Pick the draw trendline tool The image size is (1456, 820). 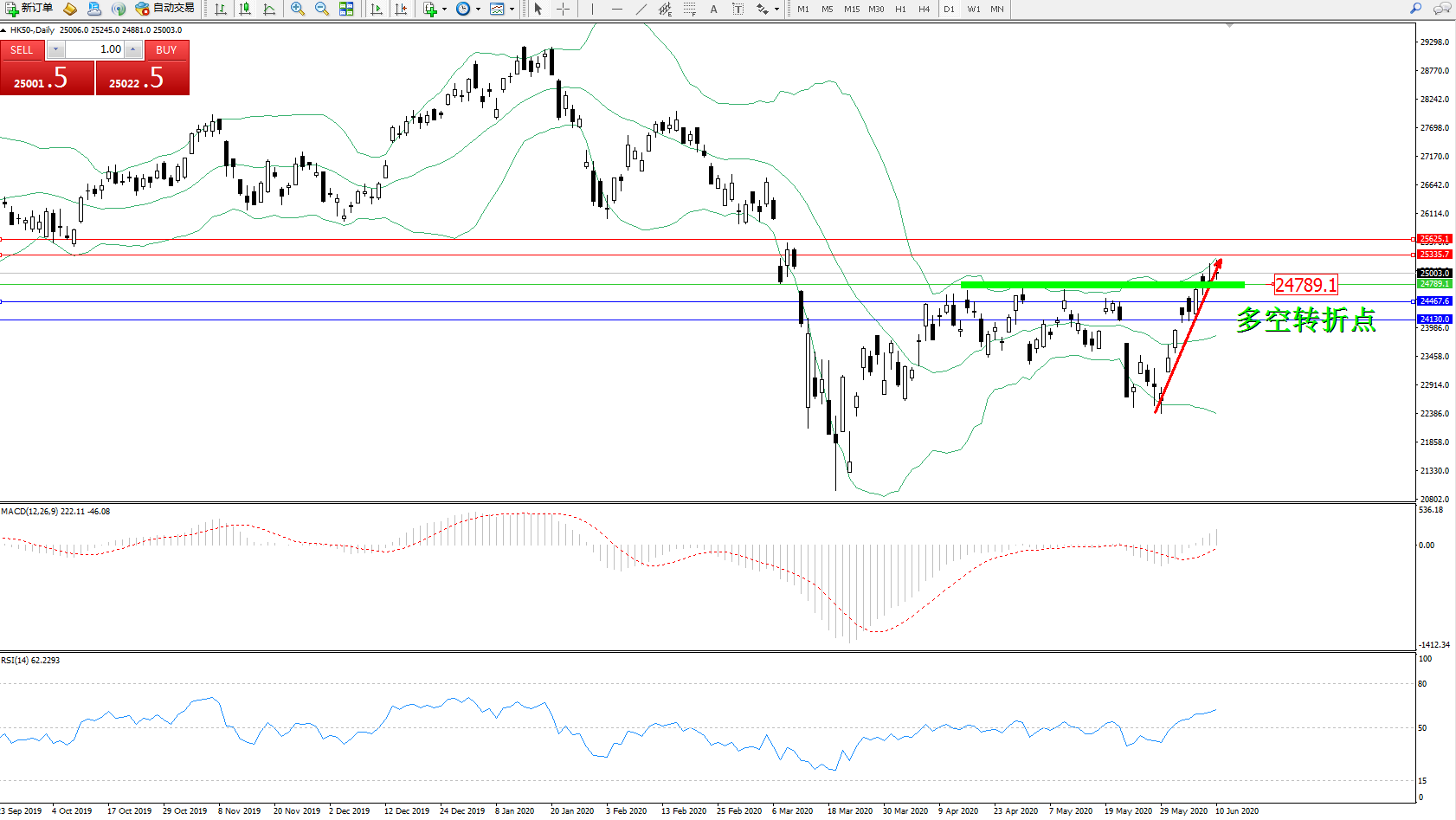tap(641, 9)
